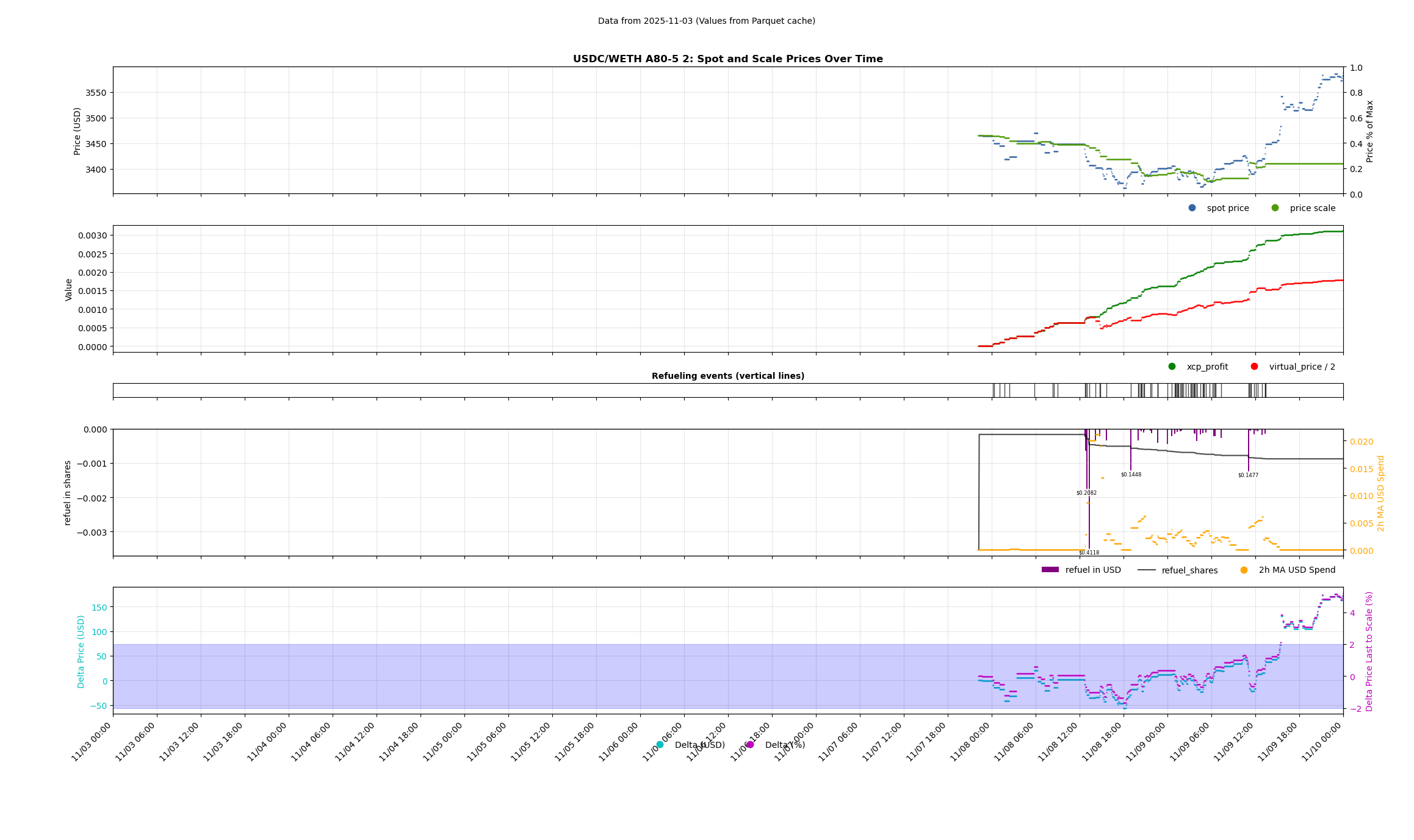Screen dimensions: 1414x840
Task: Click the magenta Delta (%) legend dot
Action: point(750,745)
